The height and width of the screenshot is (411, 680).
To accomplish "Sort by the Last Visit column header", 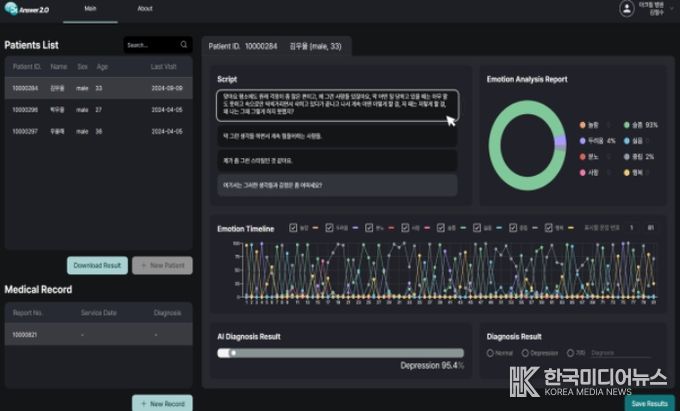I will 163,67.
